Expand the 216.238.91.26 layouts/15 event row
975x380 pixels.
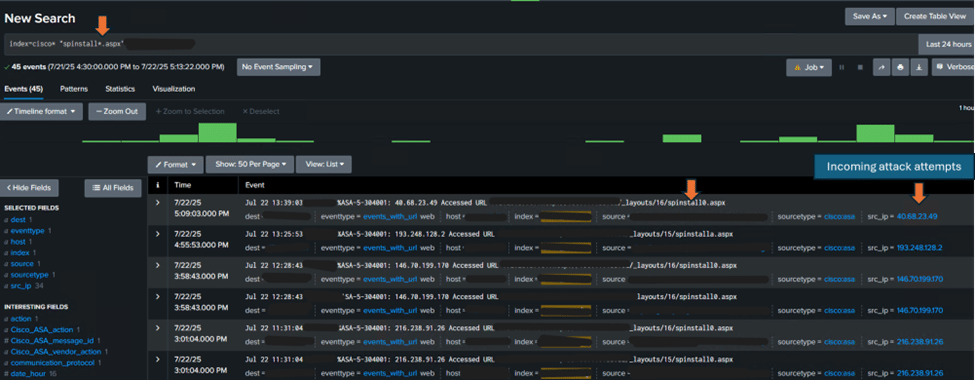tap(158, 358)
